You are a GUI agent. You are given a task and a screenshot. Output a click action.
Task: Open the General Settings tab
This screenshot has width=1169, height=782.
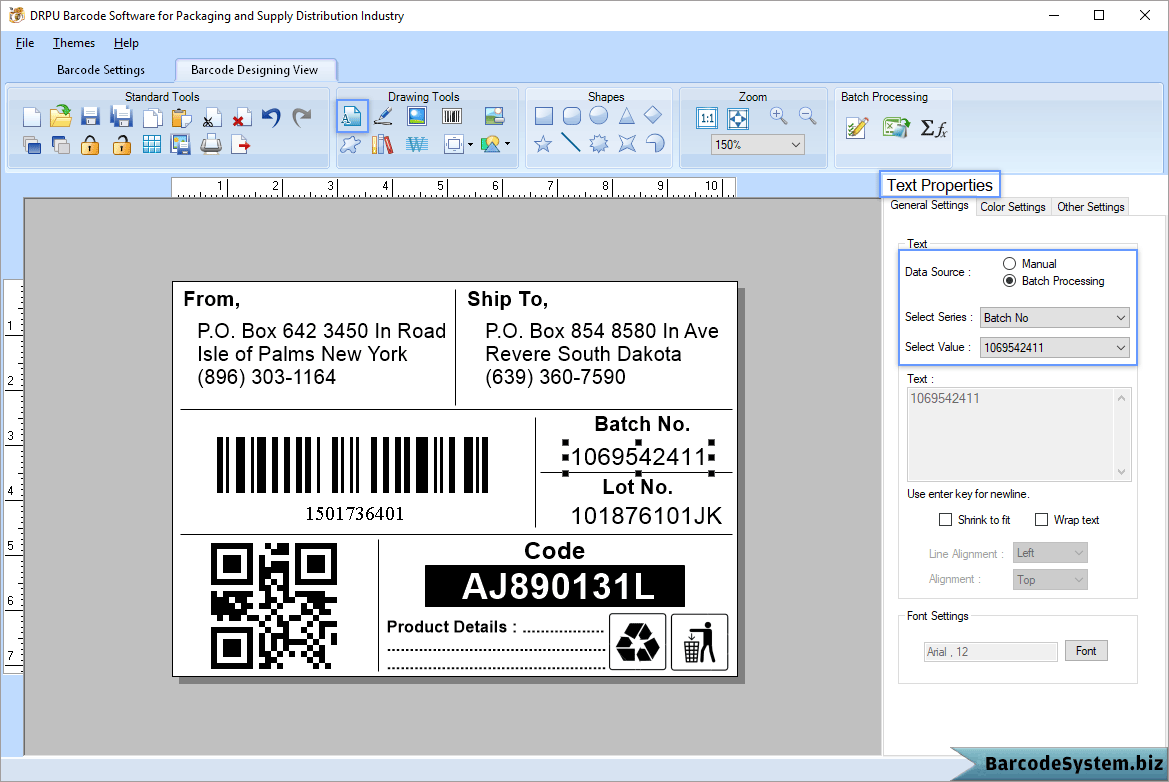930,205
